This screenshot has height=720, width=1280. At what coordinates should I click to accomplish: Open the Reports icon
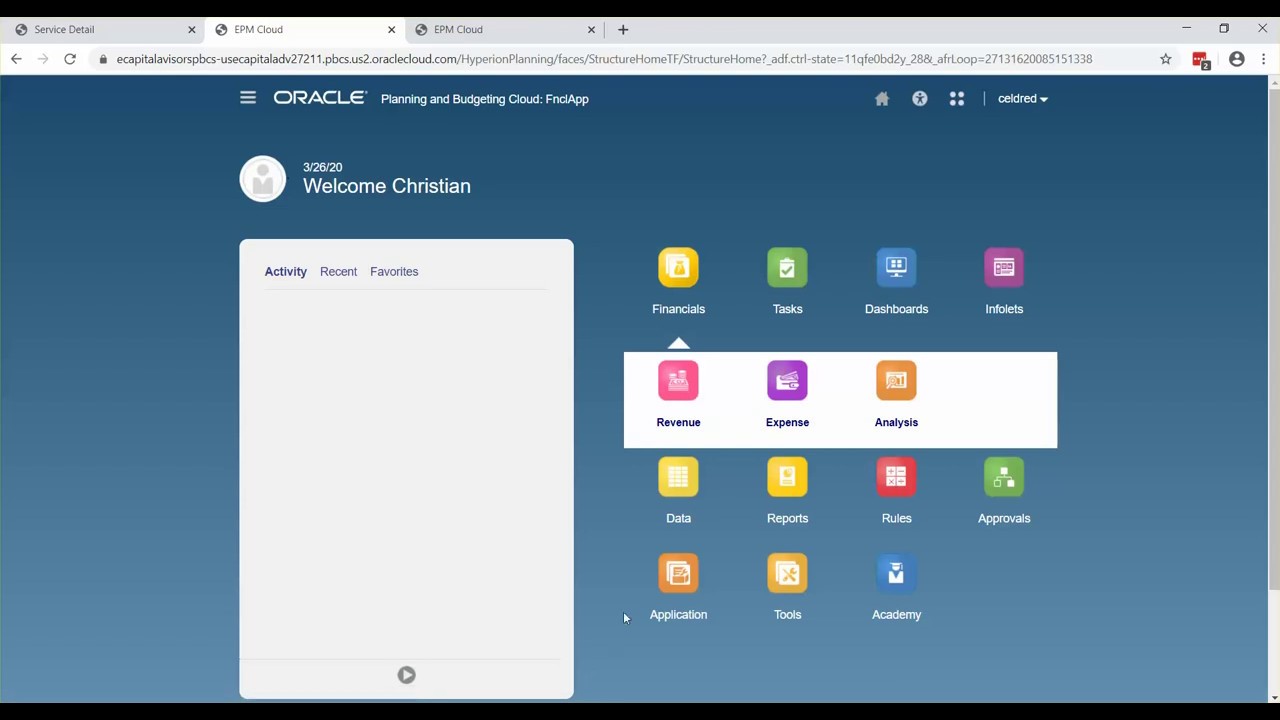pos(787,477)
